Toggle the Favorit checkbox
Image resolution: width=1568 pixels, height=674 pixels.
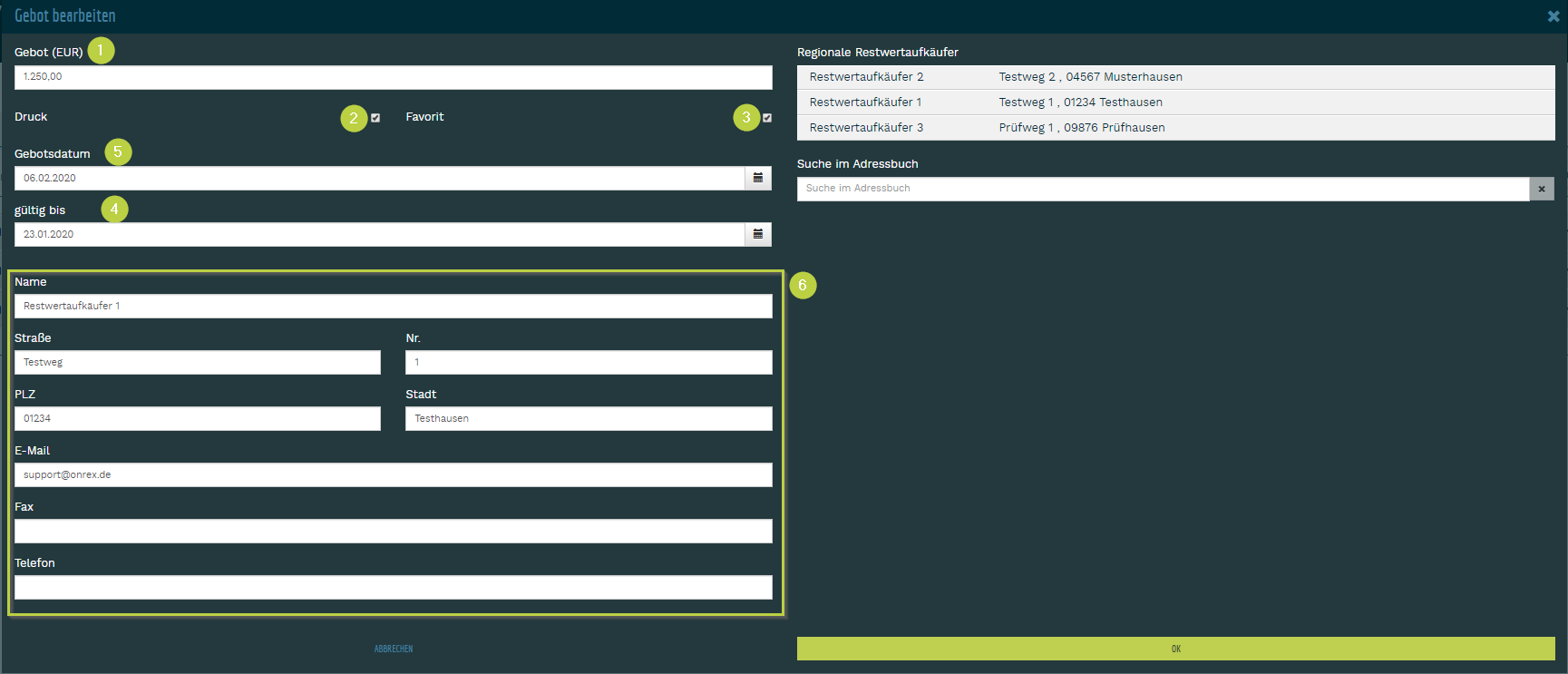[767, 118]
